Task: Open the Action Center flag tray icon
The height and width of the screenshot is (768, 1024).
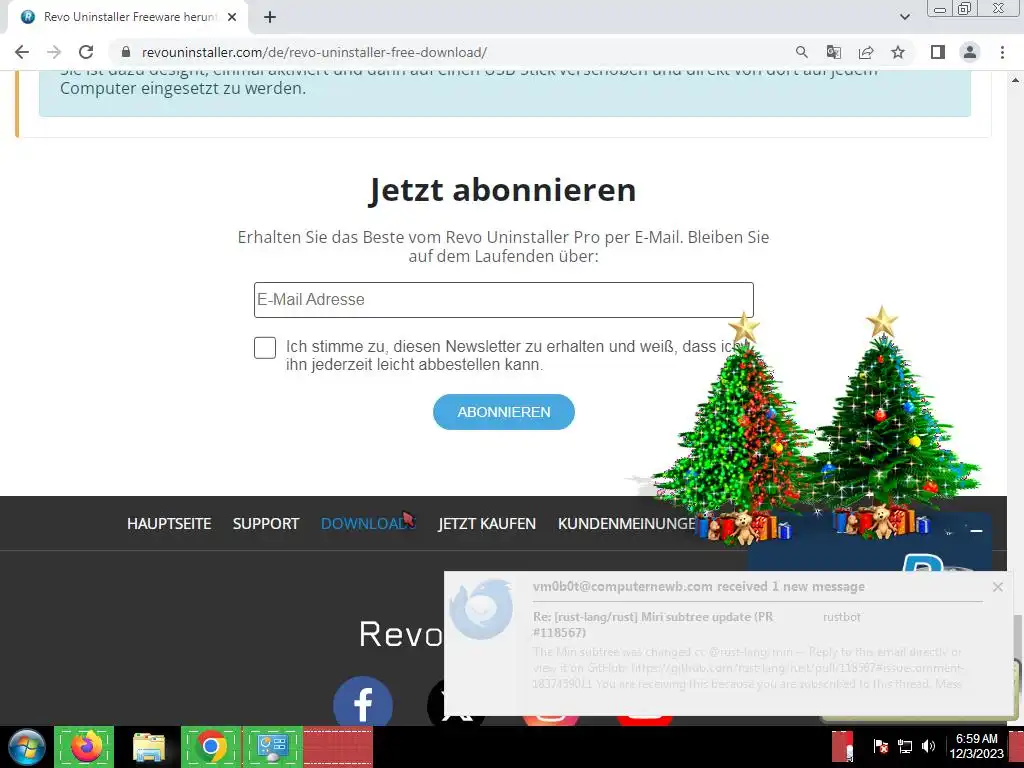Action: 880,746
